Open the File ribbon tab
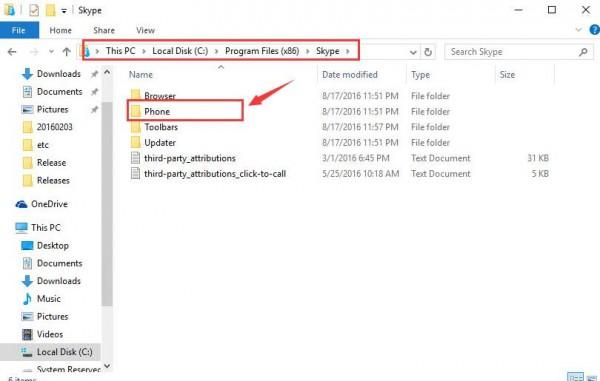 point(19,30)
